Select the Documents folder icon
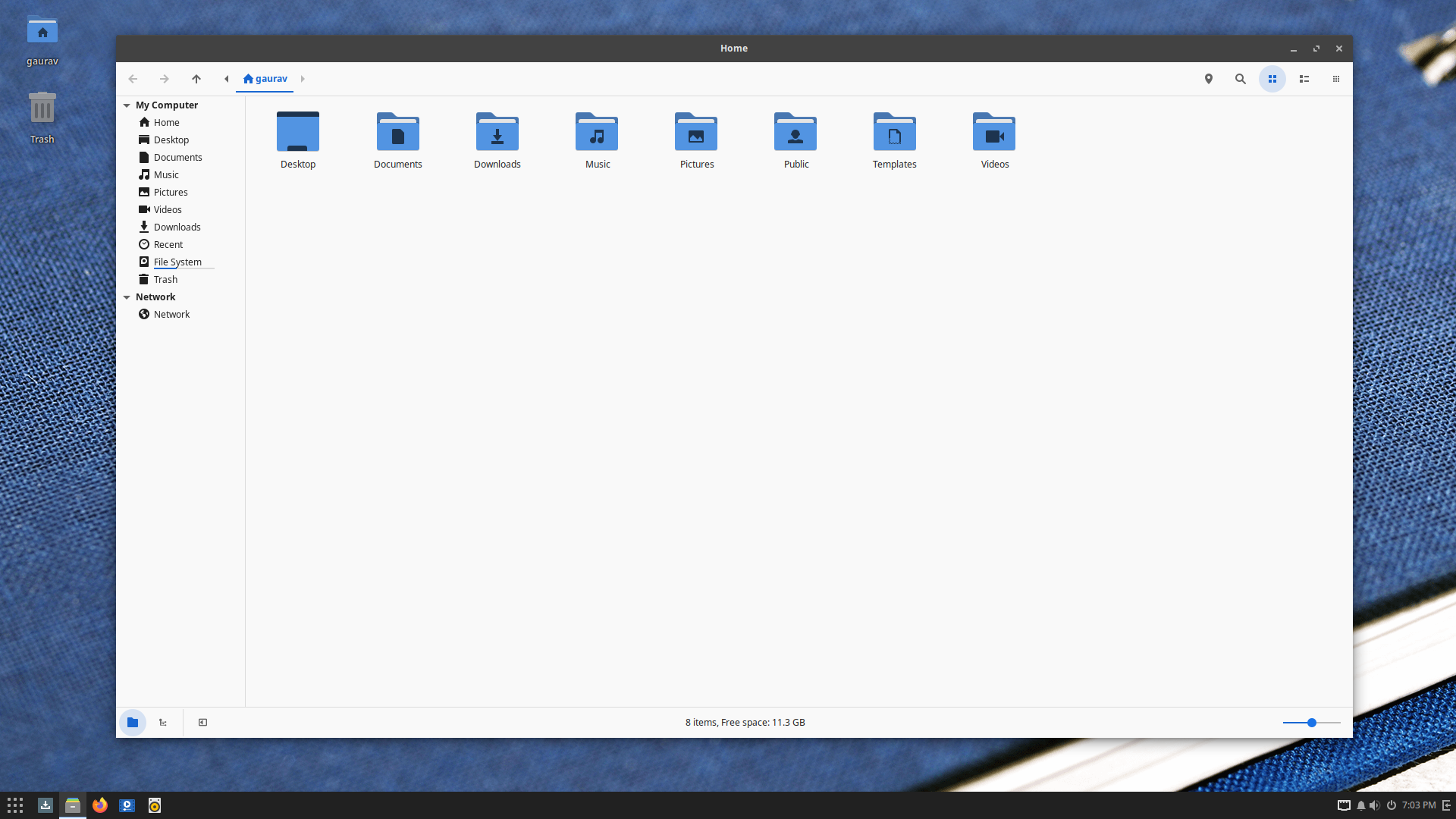 click(398, 132)
